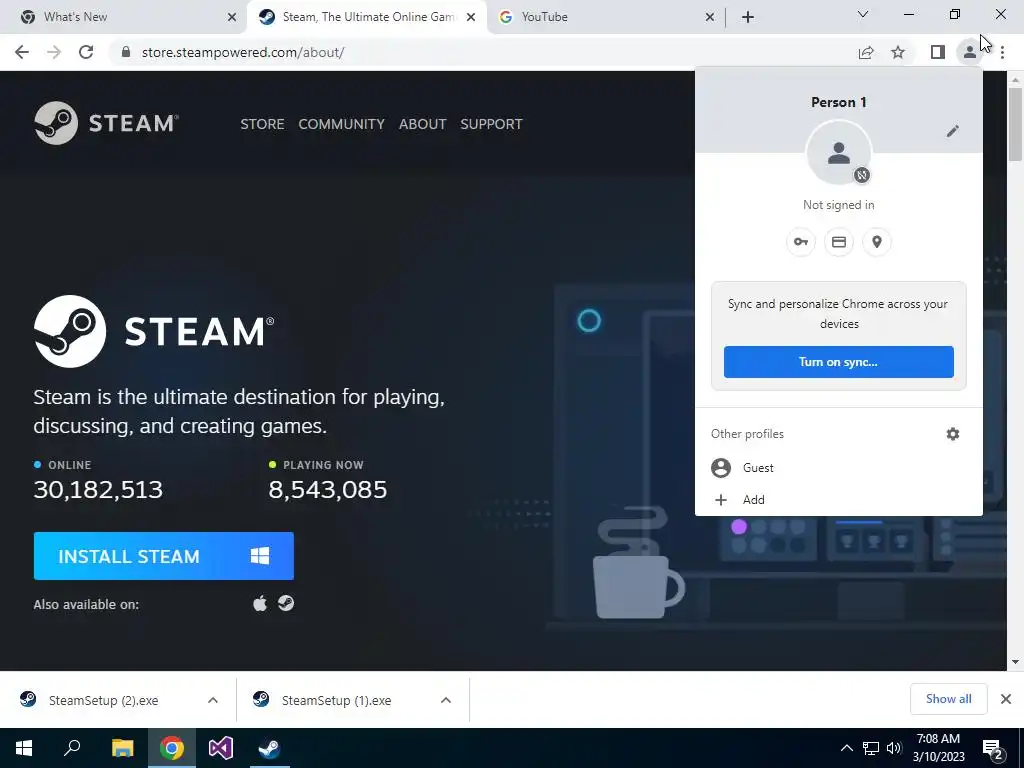
Task: Open the notification center icon
Action: (x=993, y=748)
